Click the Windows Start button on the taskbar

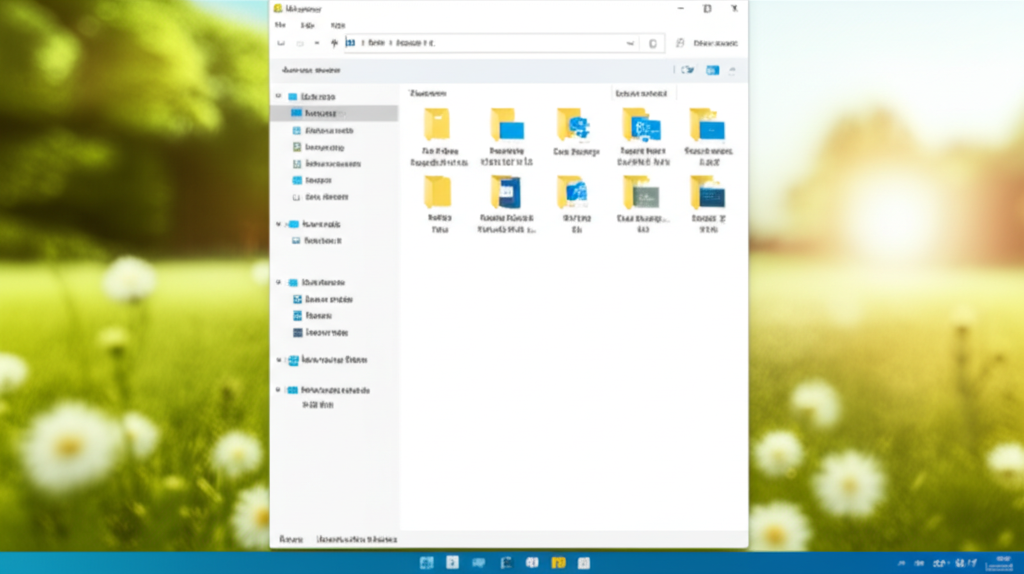(427, 563)
